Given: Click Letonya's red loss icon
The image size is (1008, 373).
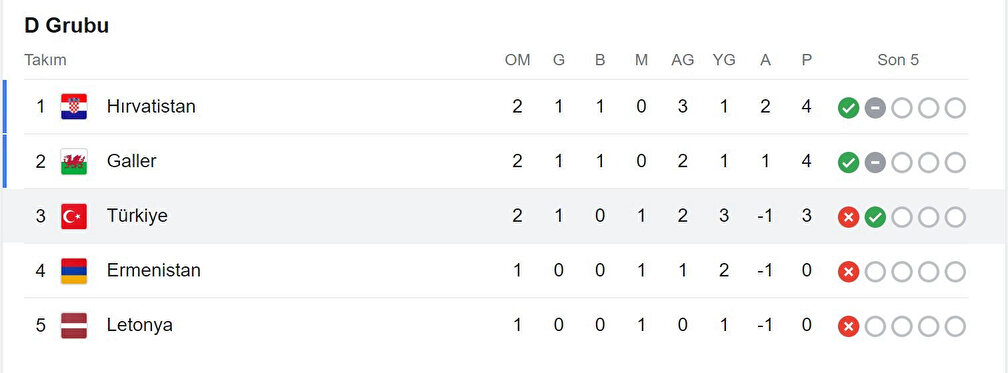Looking at the screenshot, I should [849, 327].
